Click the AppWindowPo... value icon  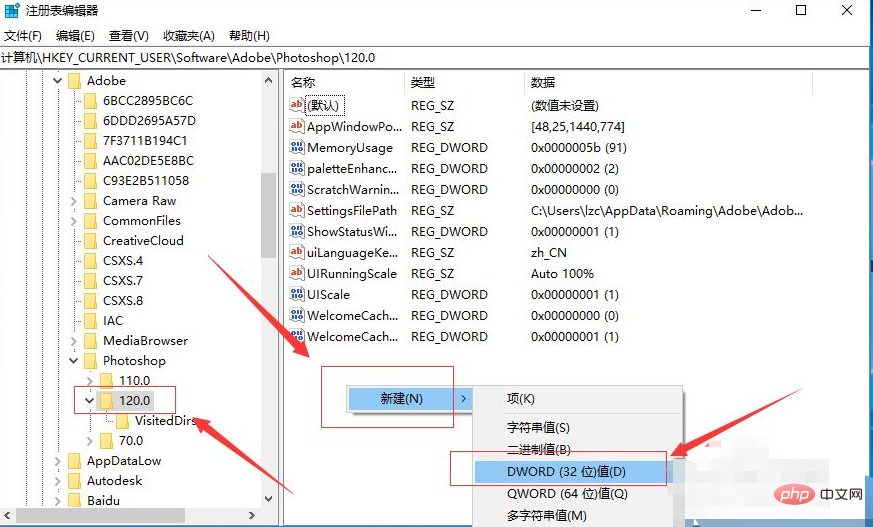297,126
